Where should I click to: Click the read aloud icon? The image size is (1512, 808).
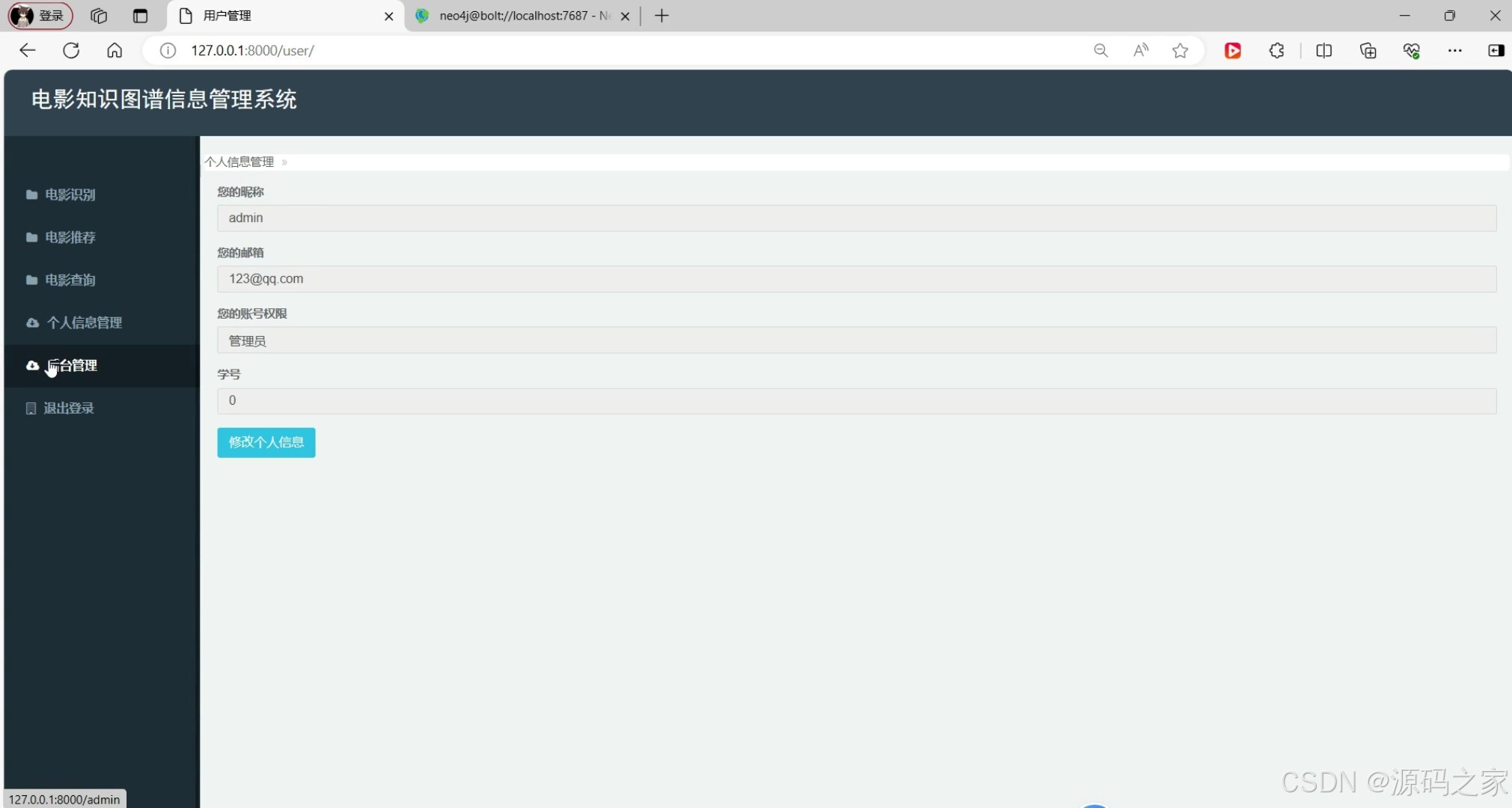1141,50
